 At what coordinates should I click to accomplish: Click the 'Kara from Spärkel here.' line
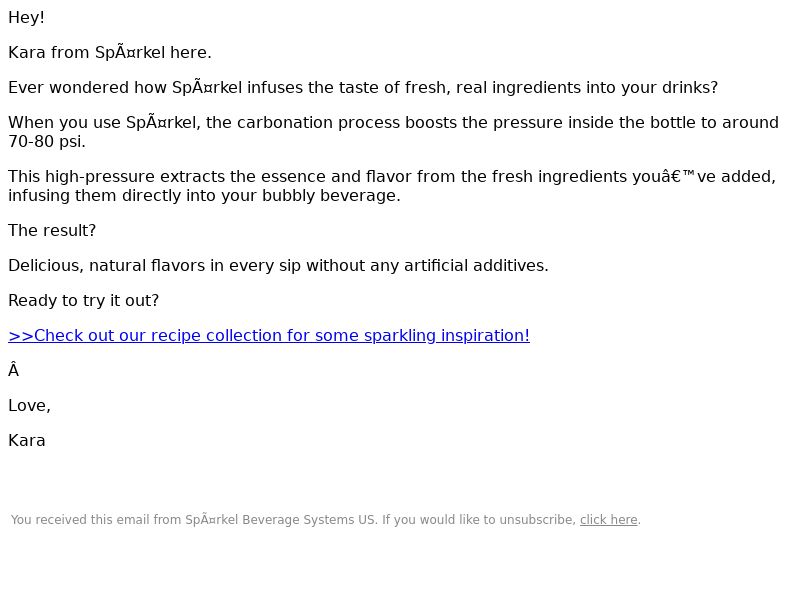(110, 53)
